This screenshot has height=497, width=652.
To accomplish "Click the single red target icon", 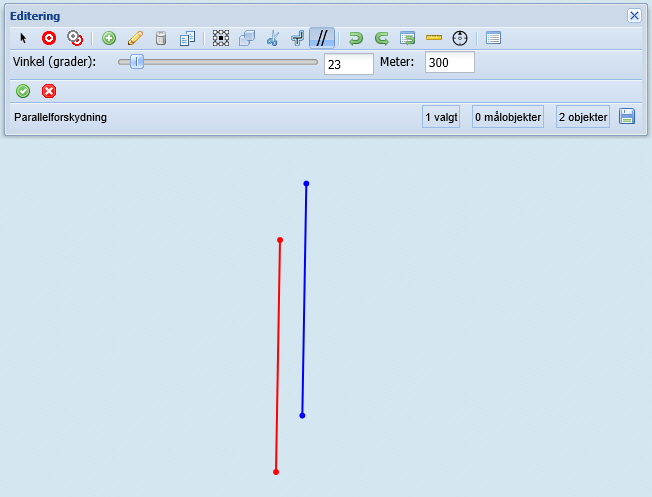I will (x=48, y=38).
